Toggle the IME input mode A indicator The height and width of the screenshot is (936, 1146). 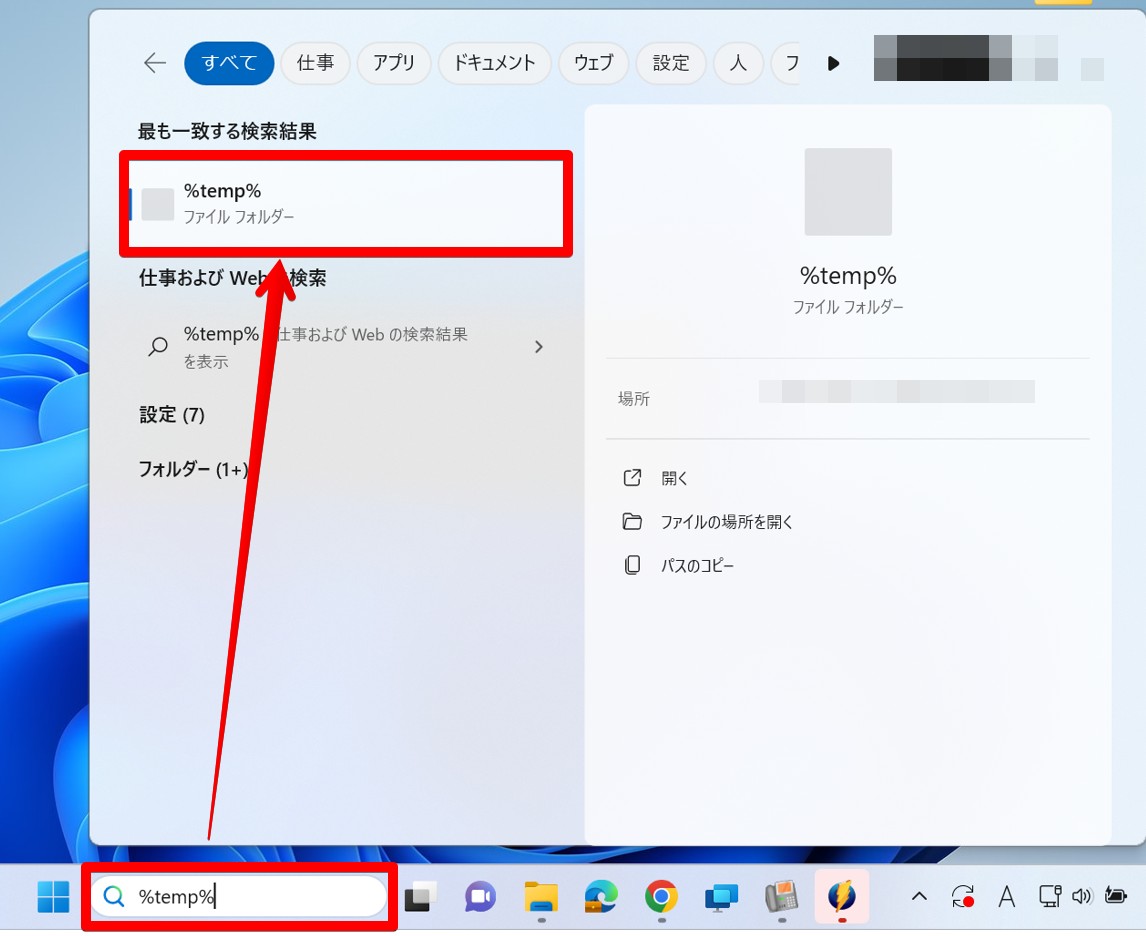pos(1006,897)
